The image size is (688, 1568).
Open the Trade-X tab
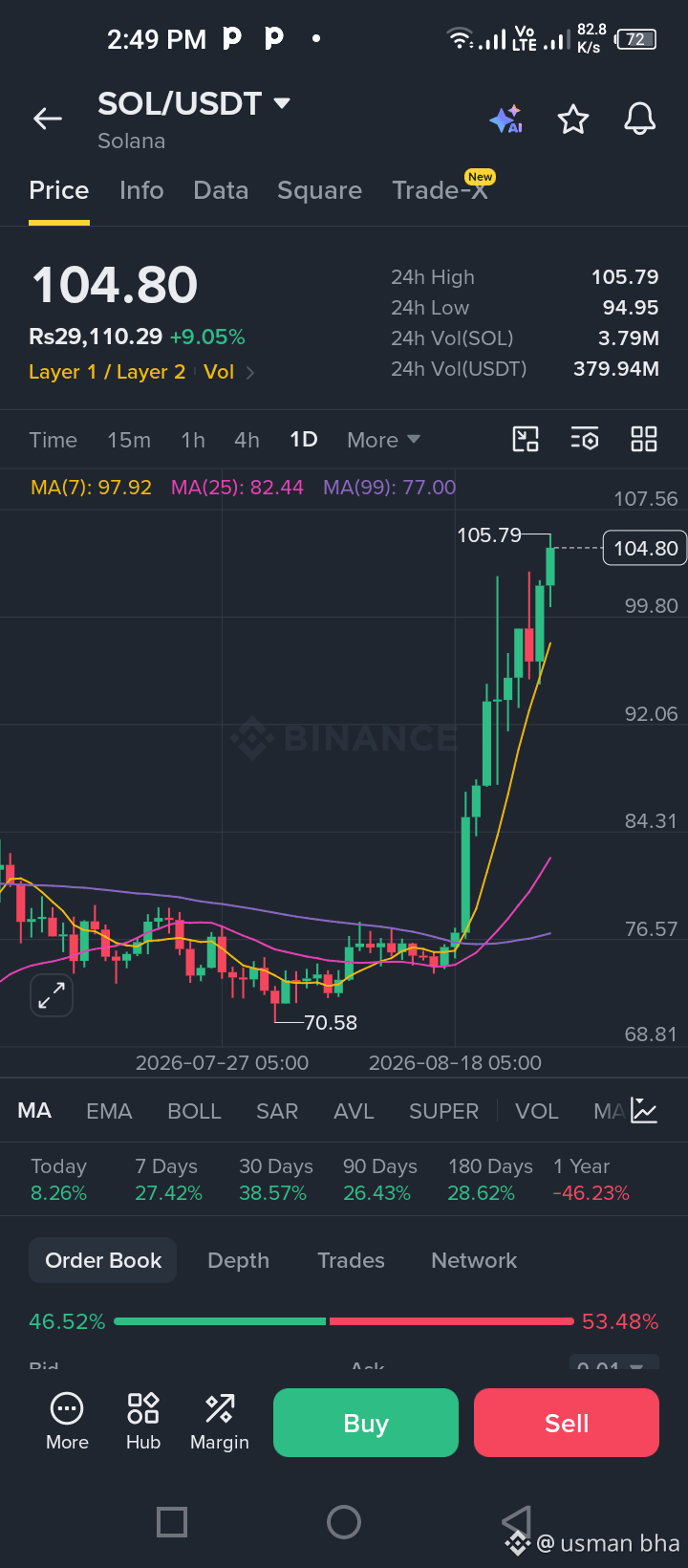tap(441, 190)
